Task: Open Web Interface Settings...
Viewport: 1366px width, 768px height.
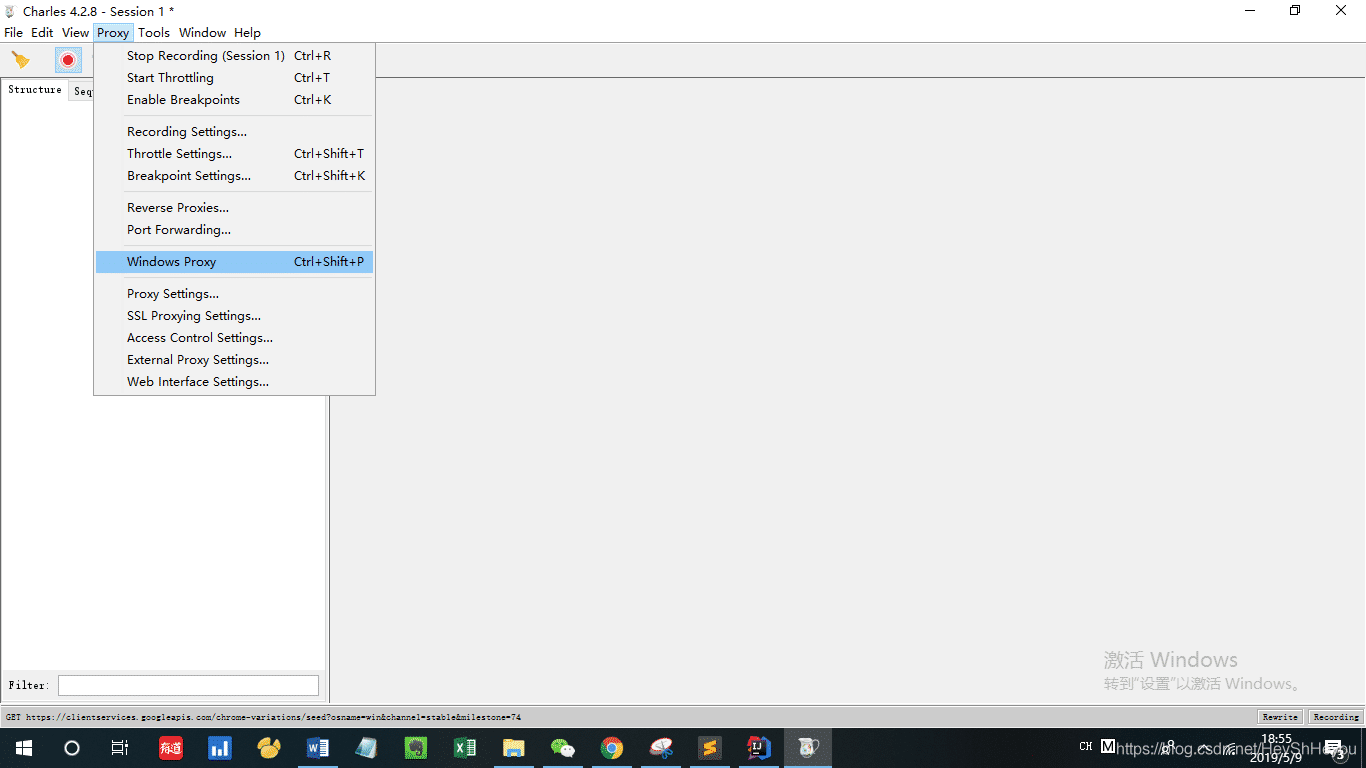Action: pyautogui.click(x=234, y=382)
